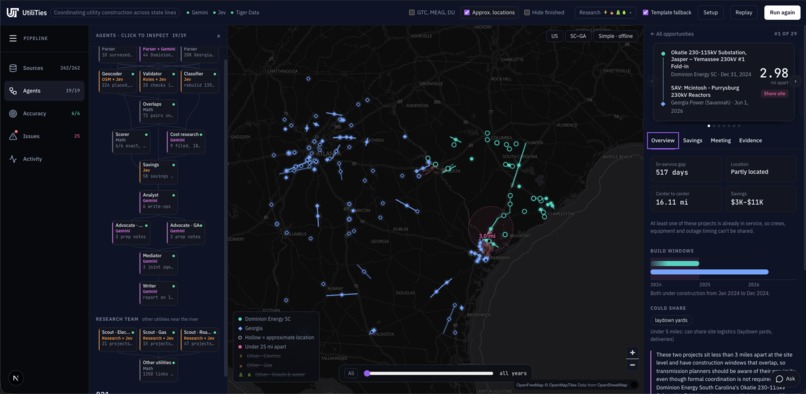
Task: Inspect the Writer agent node
Action: click(x=158, y=293)
